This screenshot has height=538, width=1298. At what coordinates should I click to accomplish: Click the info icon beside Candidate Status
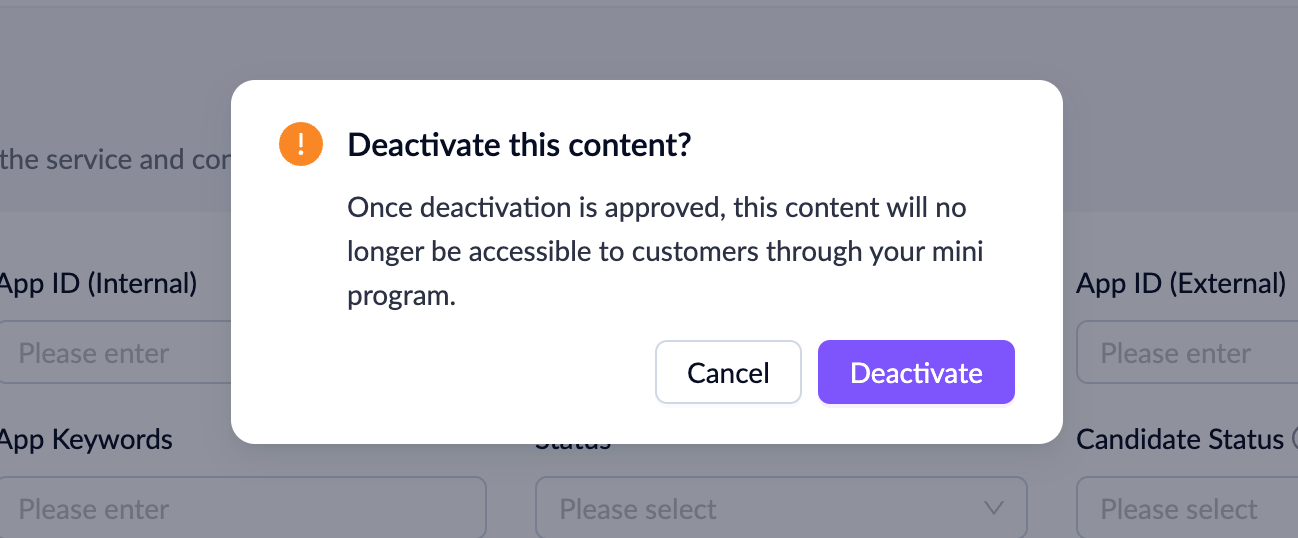click(x=1294, y=439)
